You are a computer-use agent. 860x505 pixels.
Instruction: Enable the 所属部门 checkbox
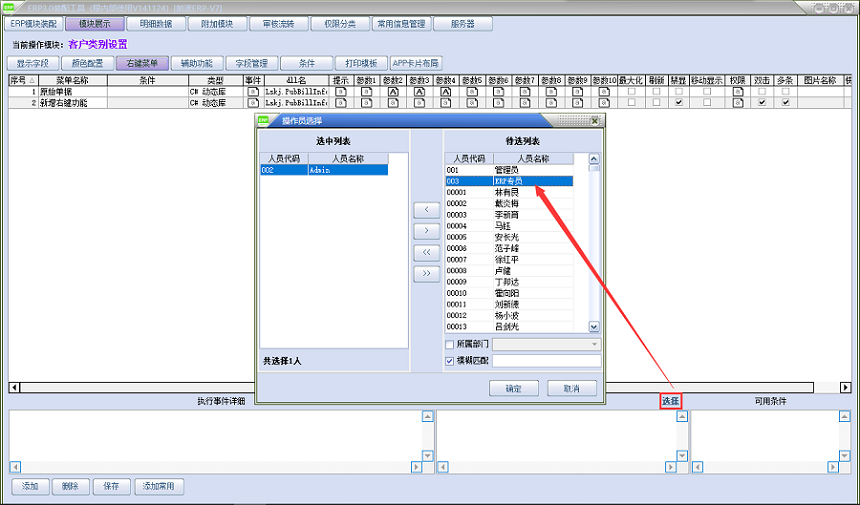(x=449, y=344)
